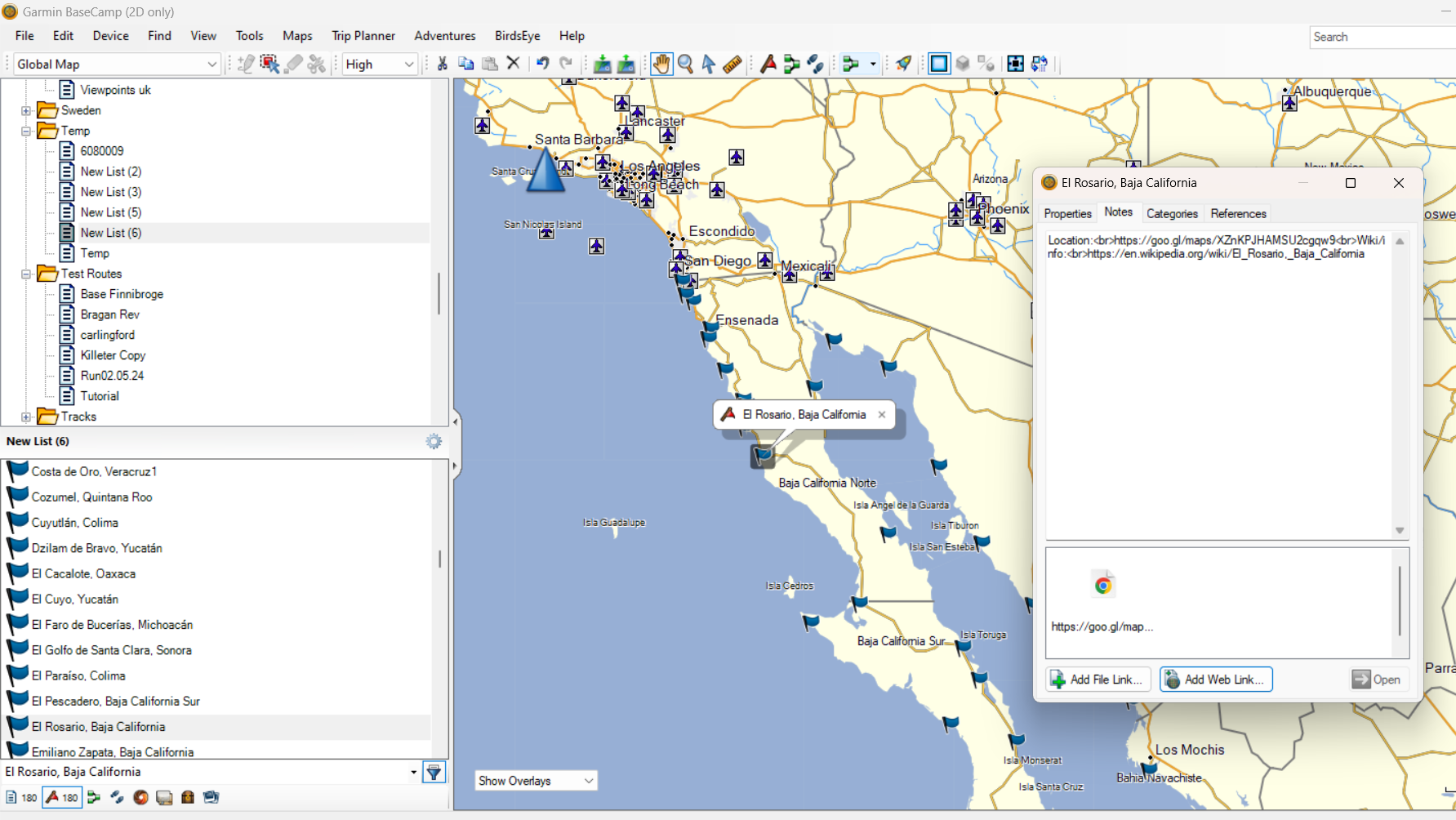Click the Delete X icon

coord(514,63)
